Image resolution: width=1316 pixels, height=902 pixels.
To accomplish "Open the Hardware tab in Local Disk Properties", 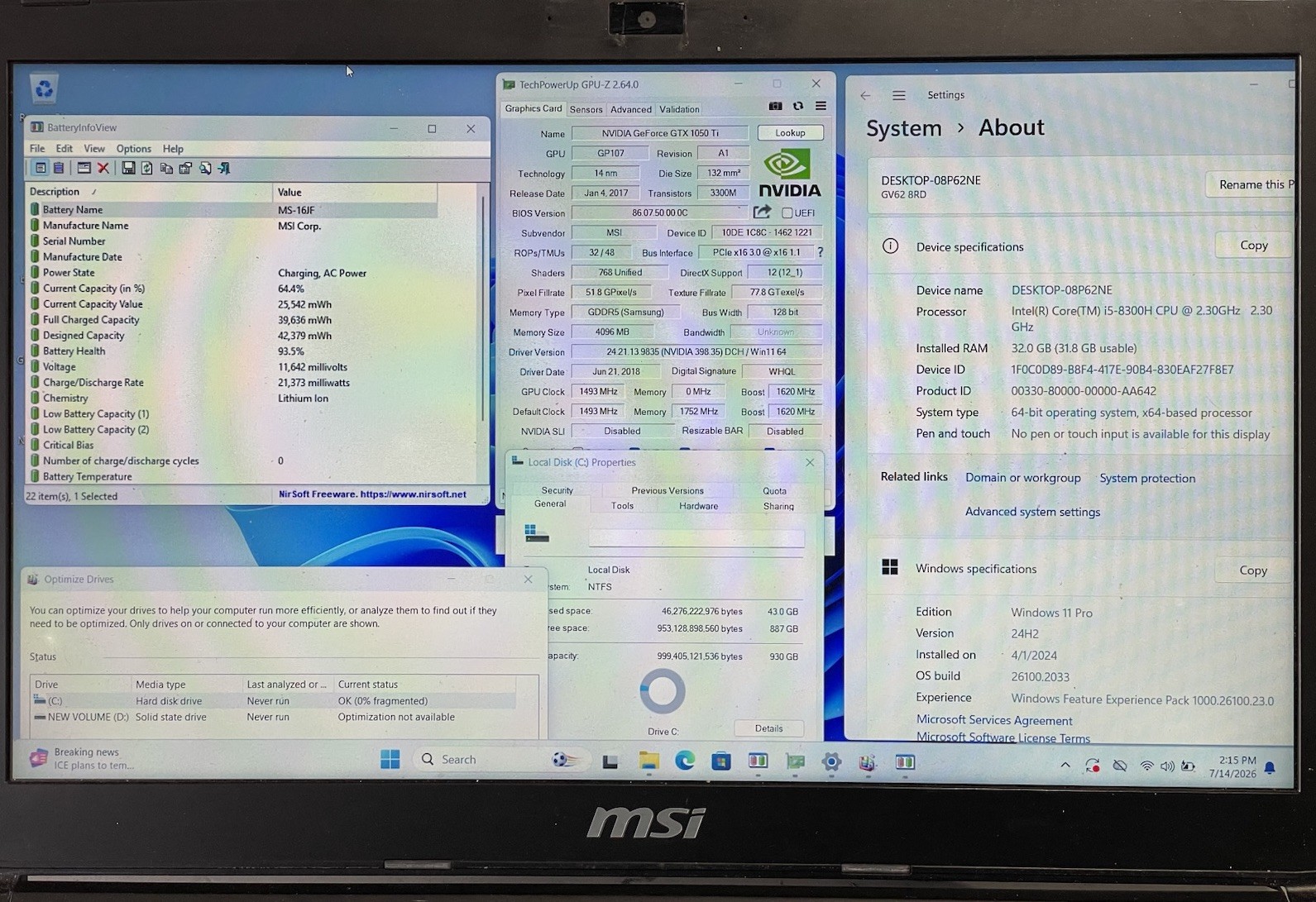I will tap(698, 506).
